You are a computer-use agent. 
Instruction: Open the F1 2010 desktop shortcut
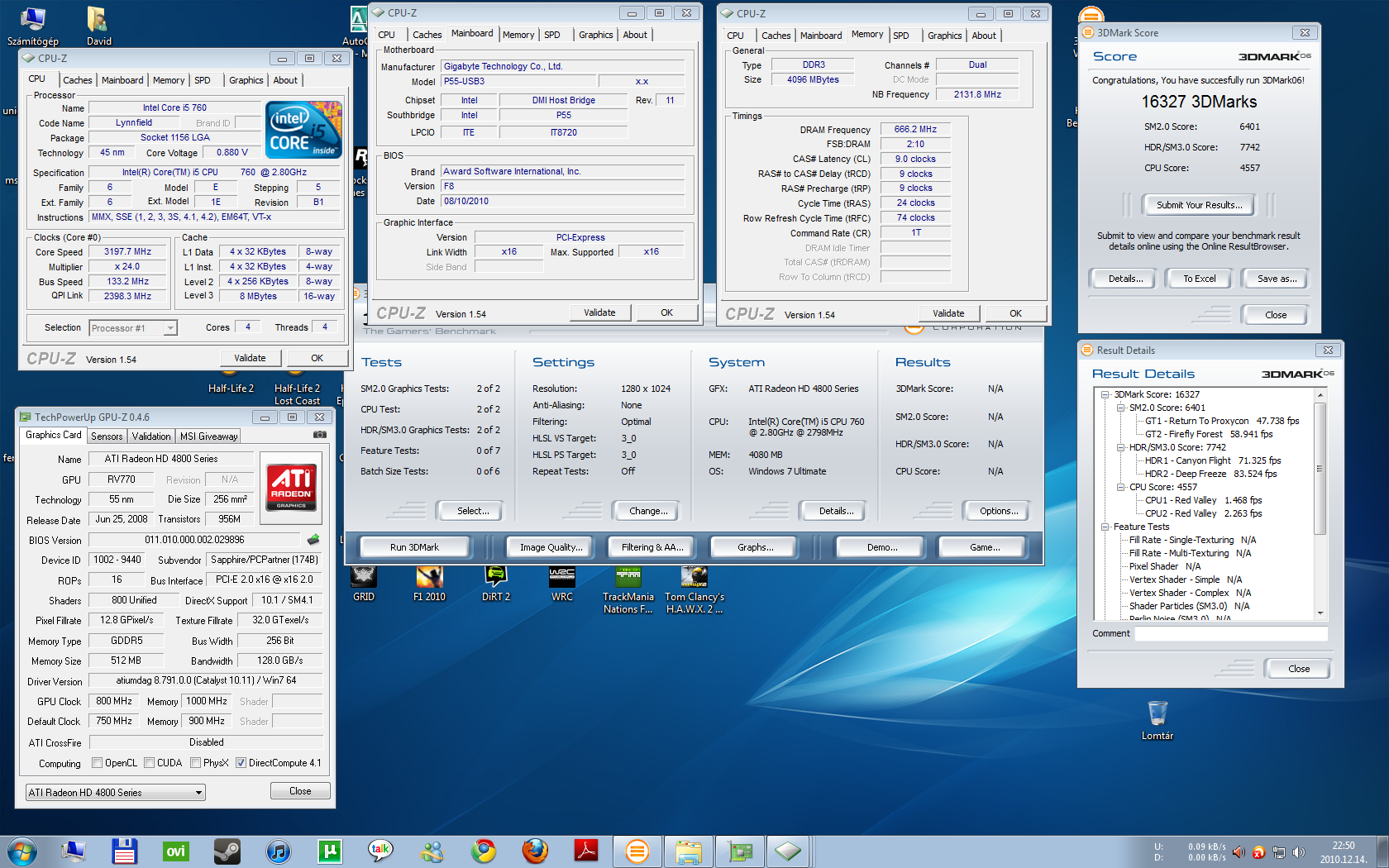pos(429,577)
